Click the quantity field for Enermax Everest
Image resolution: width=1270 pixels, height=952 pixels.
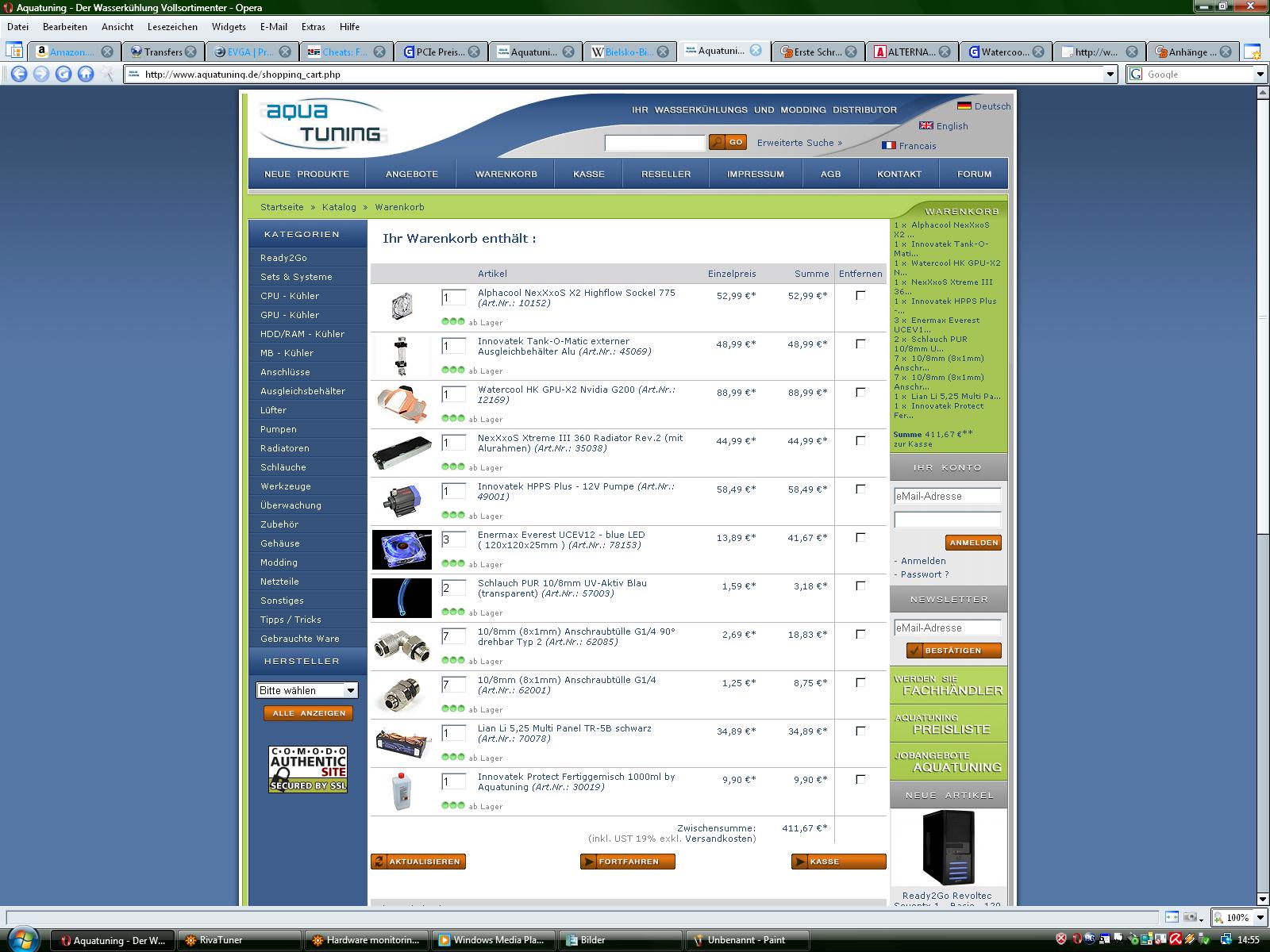(453, 539)
